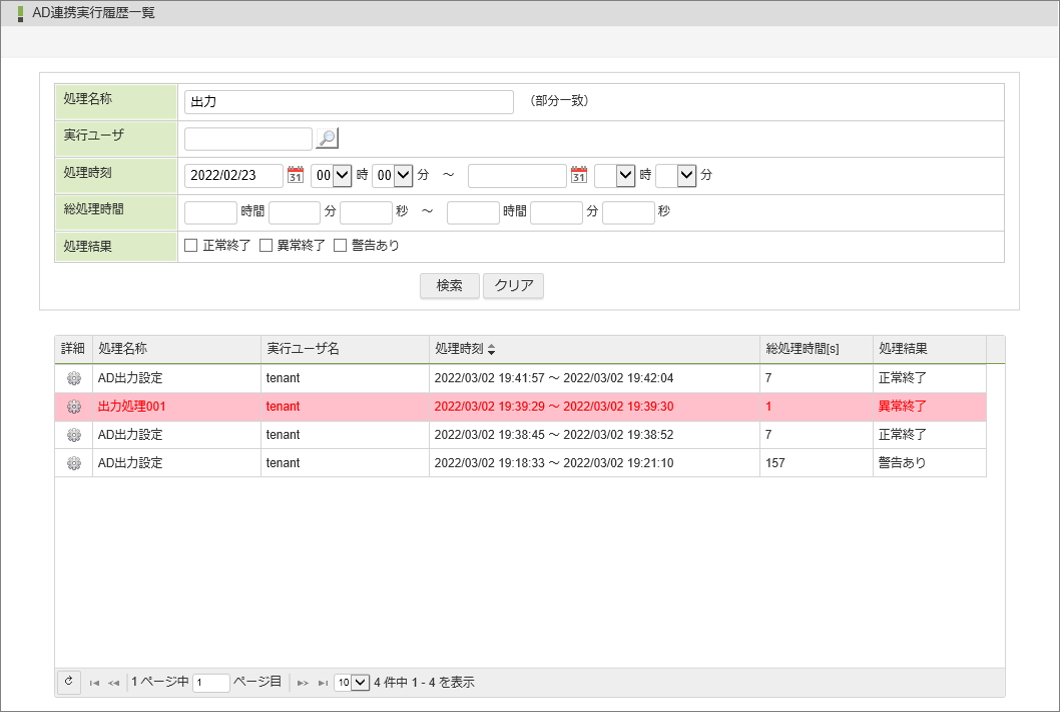The image size is (1060, 712).
Task: Expand the end minute dropdown
Action: (676, 175)
